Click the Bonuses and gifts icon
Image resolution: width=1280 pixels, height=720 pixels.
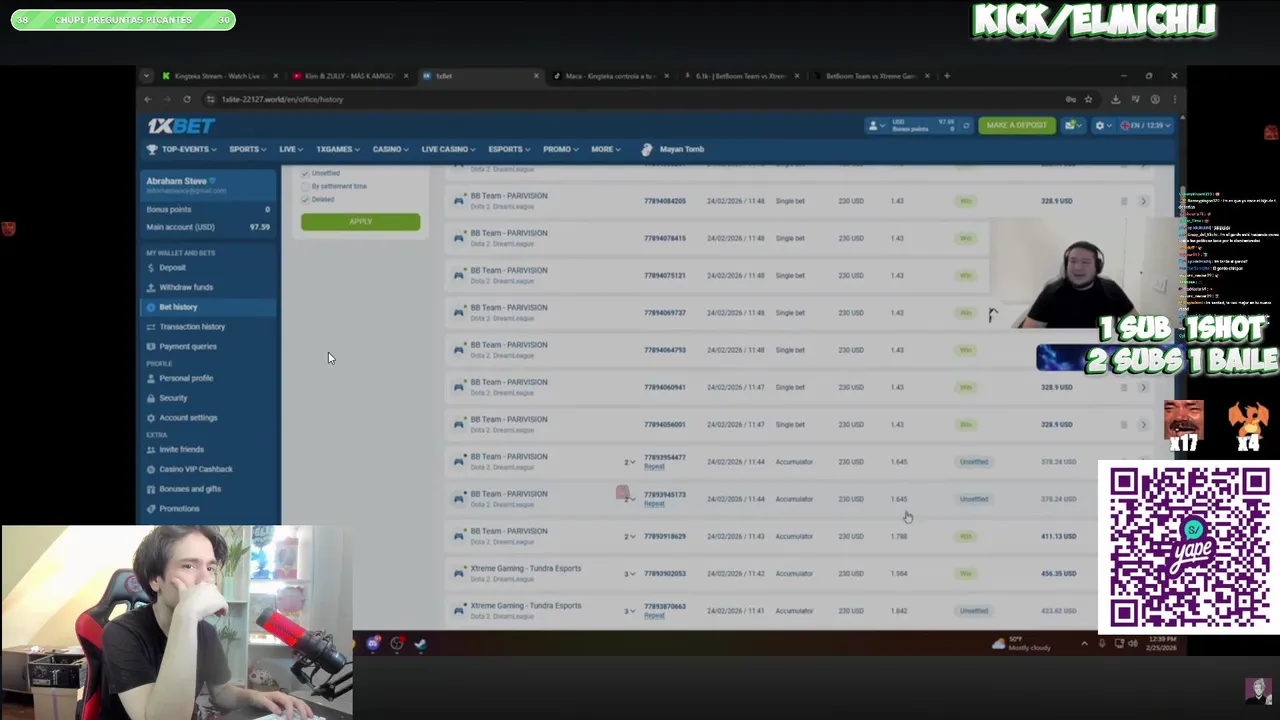[x=150, y=489]
